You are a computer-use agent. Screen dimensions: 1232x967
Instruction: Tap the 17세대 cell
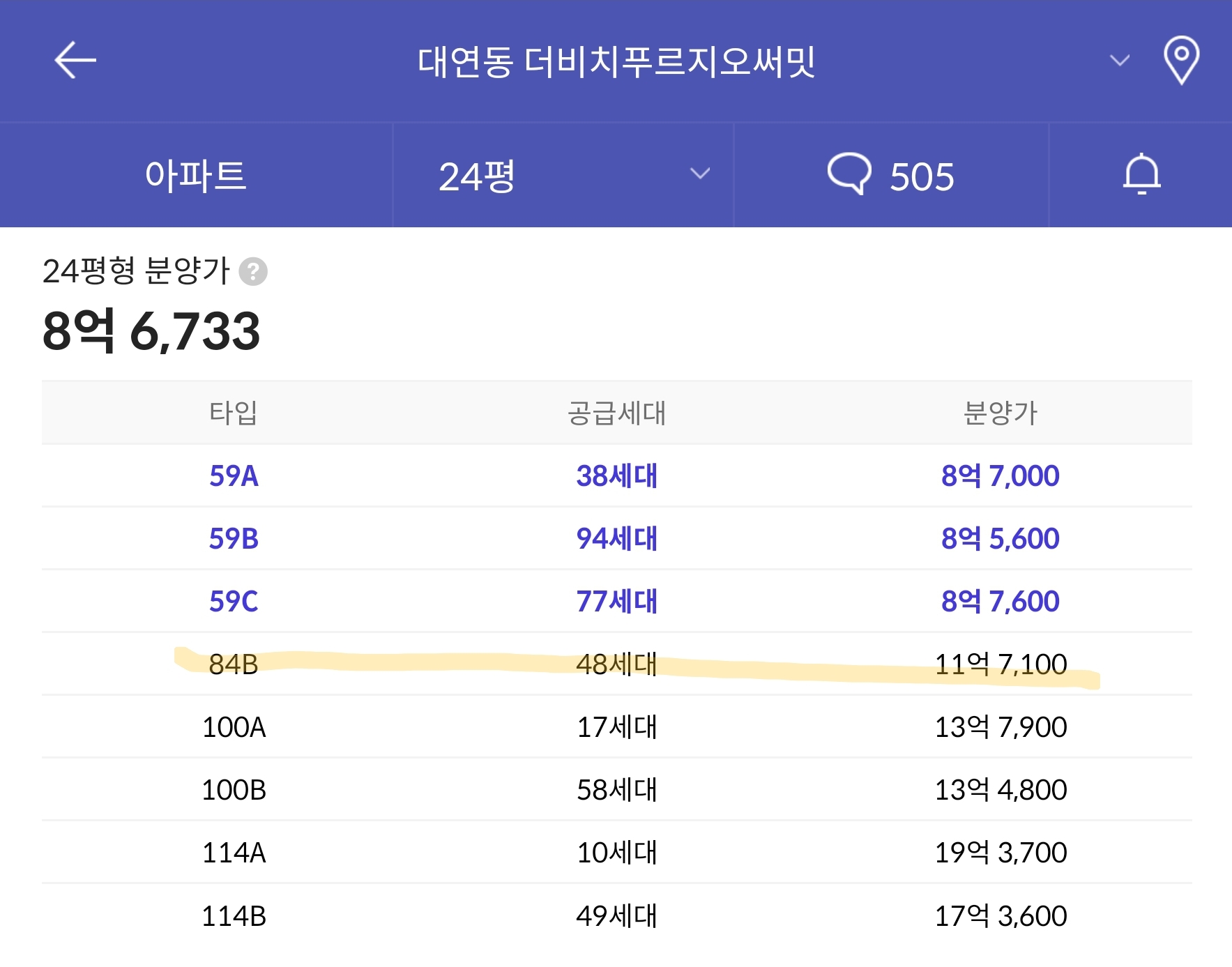pyautogui.click(x=617, y=727)
